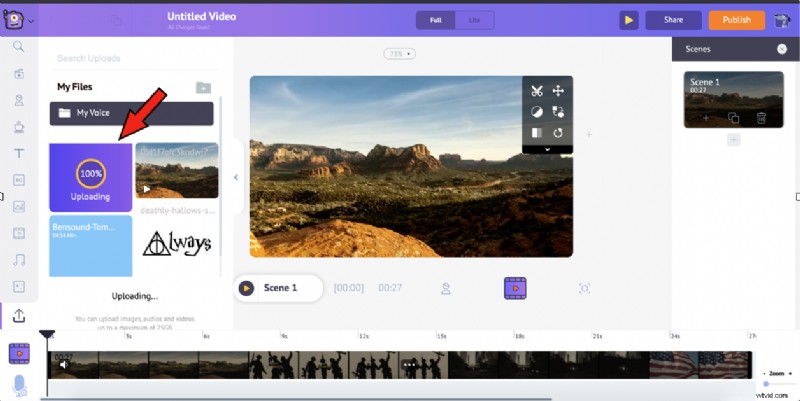
Task: Collapse the uploads side panel
Action: [236, 177]
